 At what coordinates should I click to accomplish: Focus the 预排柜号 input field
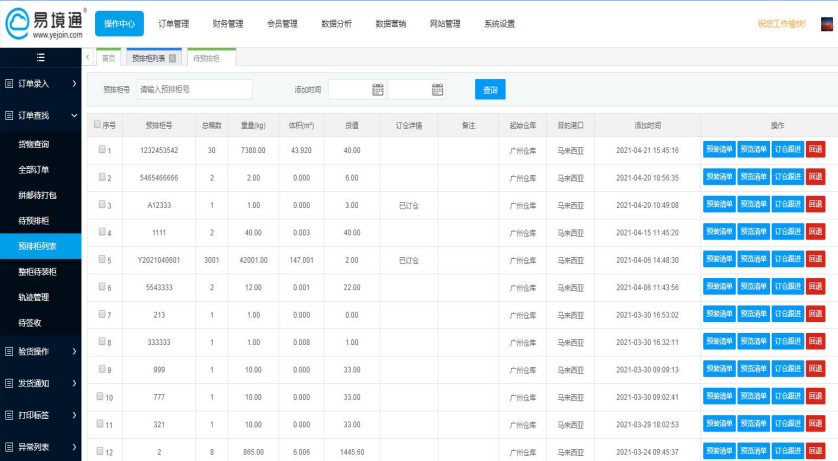(195, 90)
